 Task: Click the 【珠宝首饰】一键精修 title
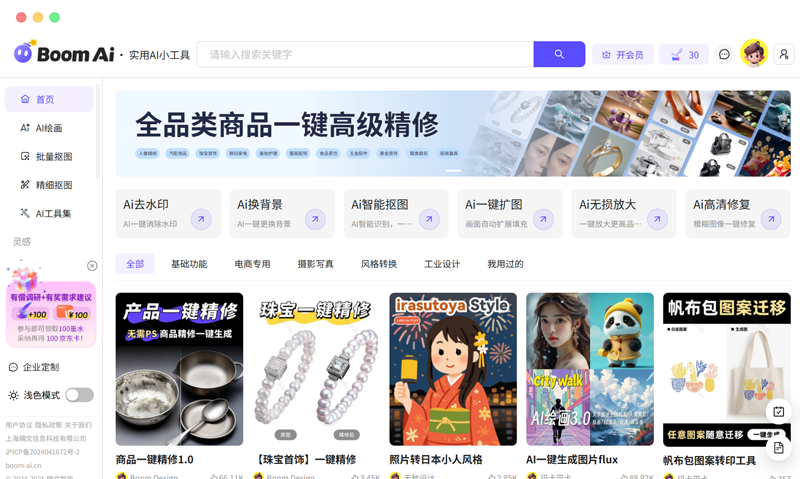305,460
